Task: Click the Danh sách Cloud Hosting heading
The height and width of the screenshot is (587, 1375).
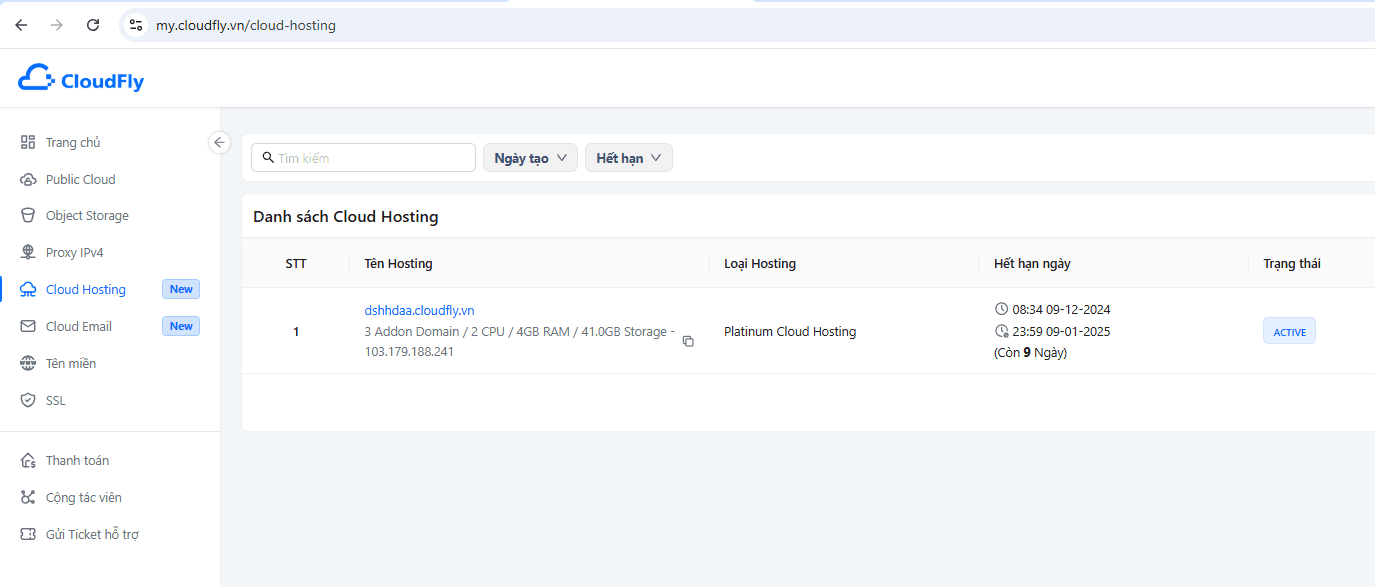Action: point(346,216)
